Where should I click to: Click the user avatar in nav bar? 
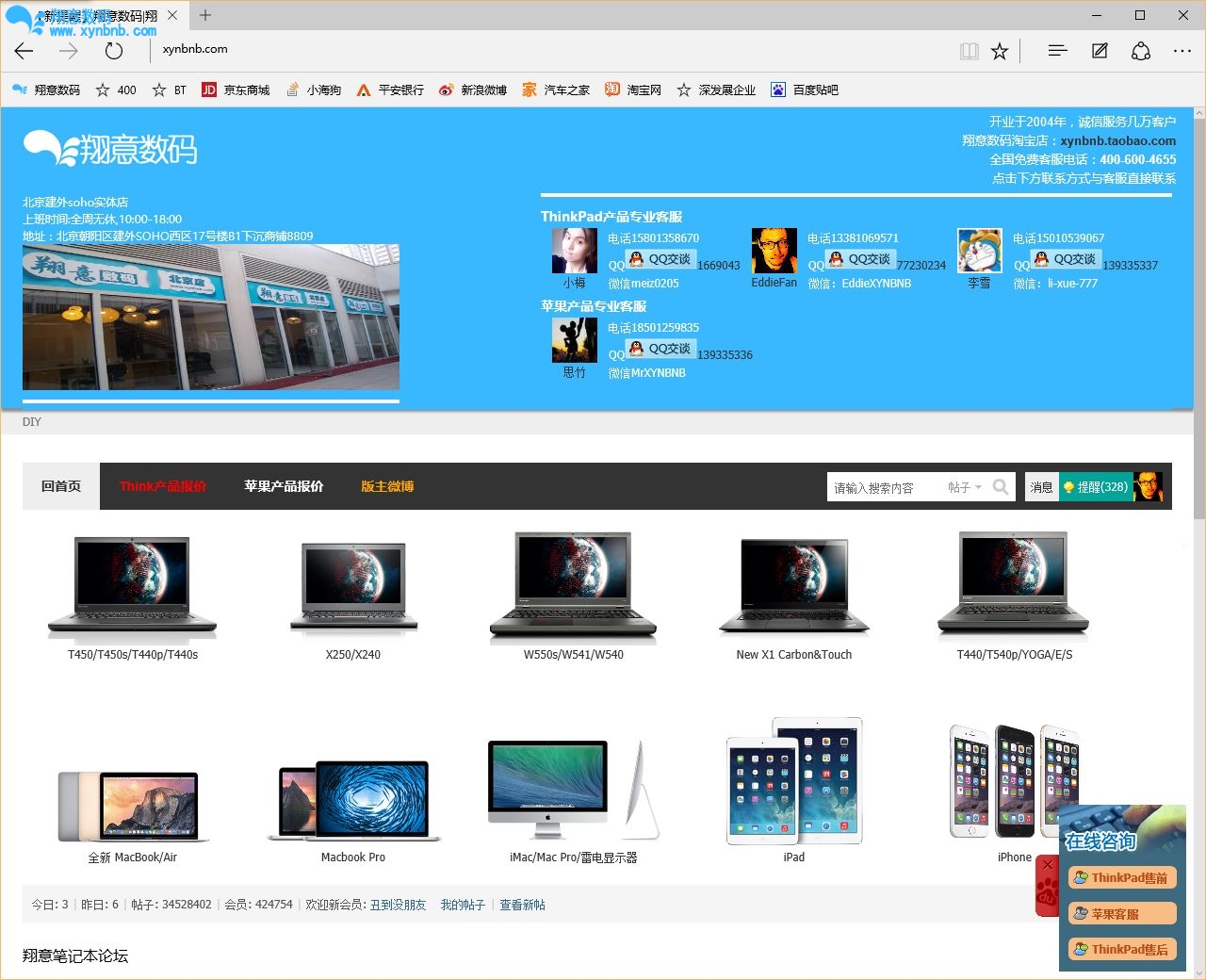(x=1148, y=487)
